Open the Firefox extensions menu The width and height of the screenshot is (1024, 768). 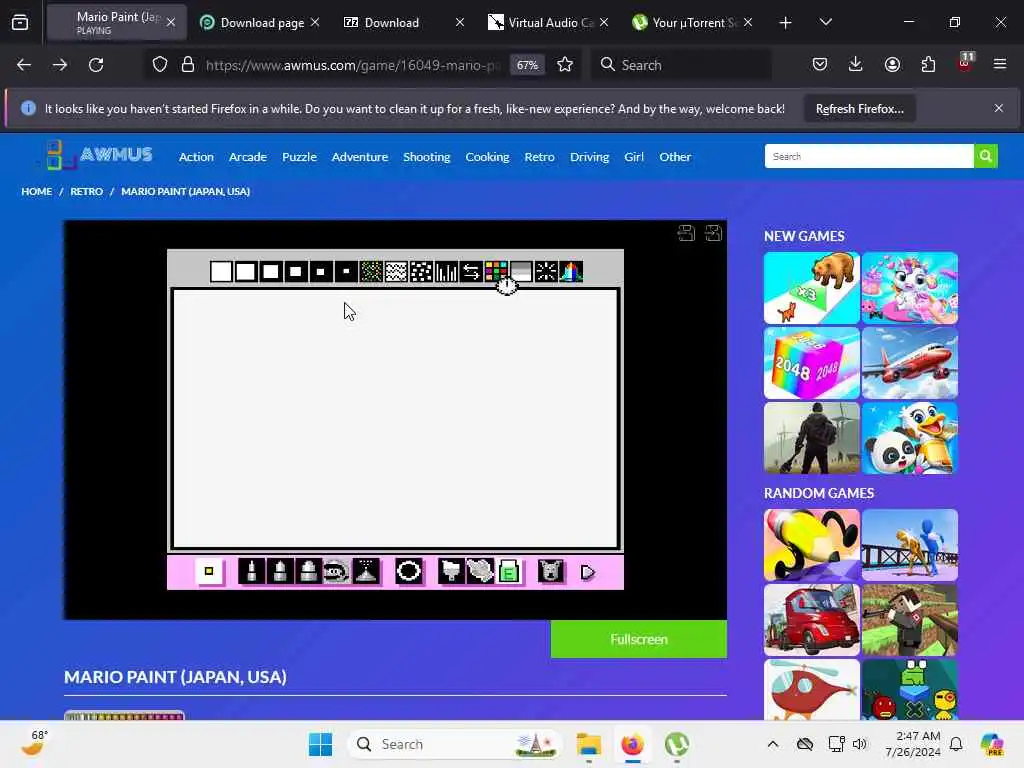coord(928,65)
